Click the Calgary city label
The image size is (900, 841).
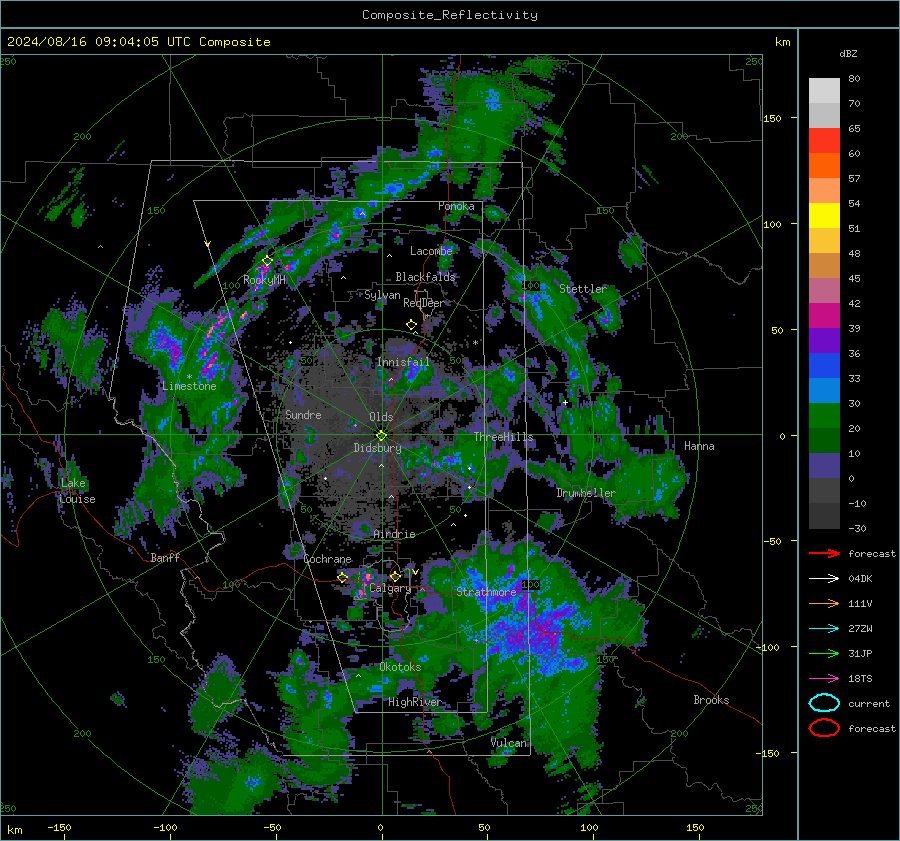point(390,588)
